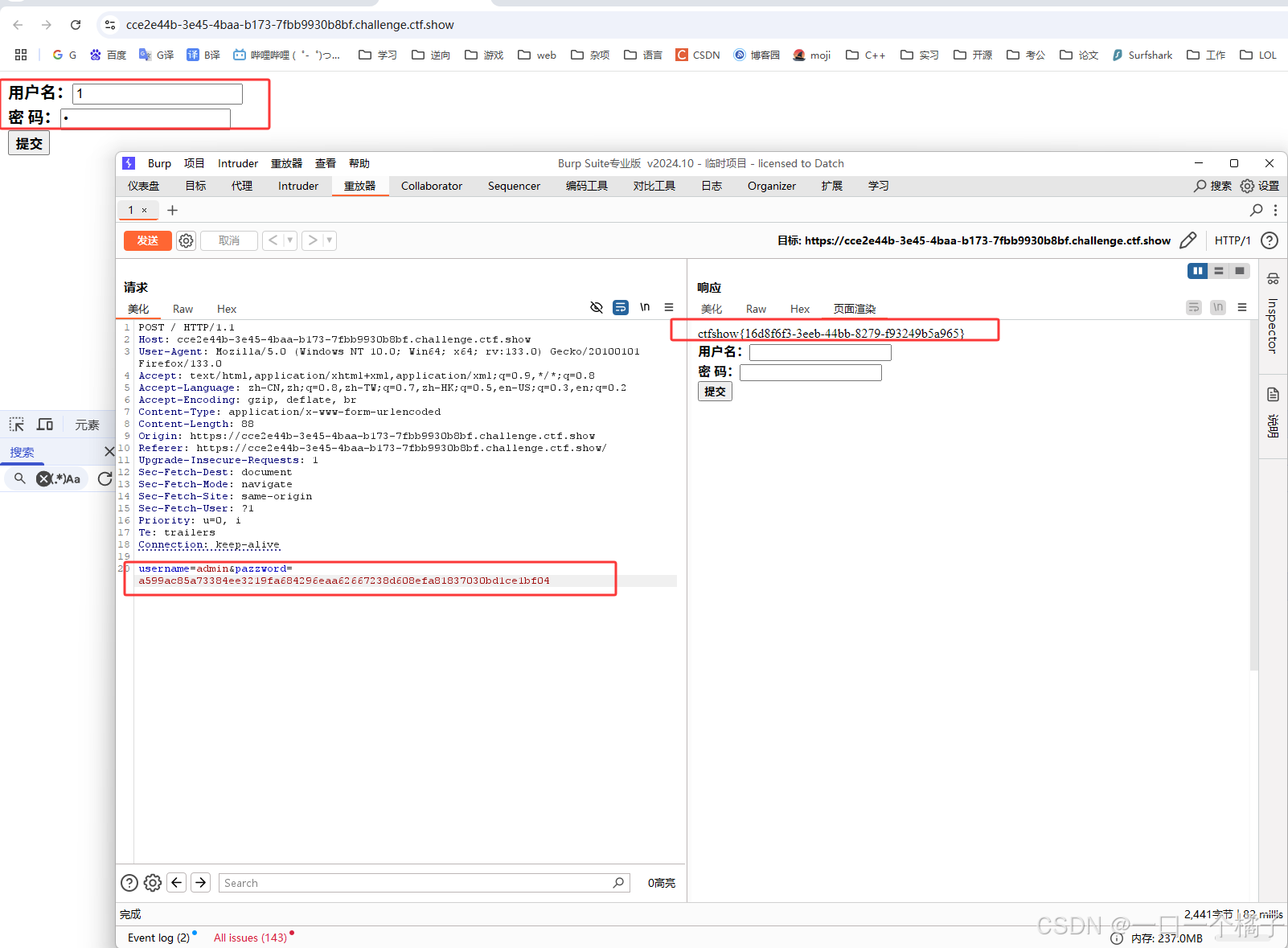Toggle response word wrap icon
The width and height of the screenshot is (1288, 948).
coord(1194,307)
